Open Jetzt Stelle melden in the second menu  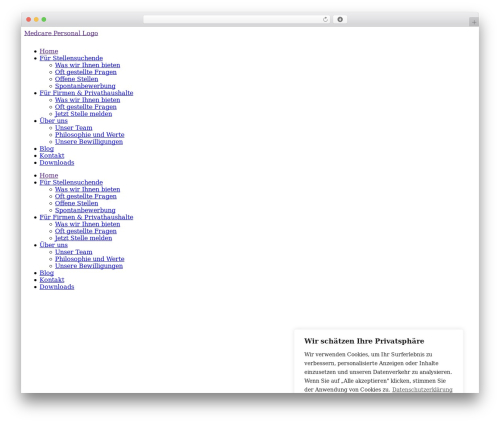tap(83, 238)
